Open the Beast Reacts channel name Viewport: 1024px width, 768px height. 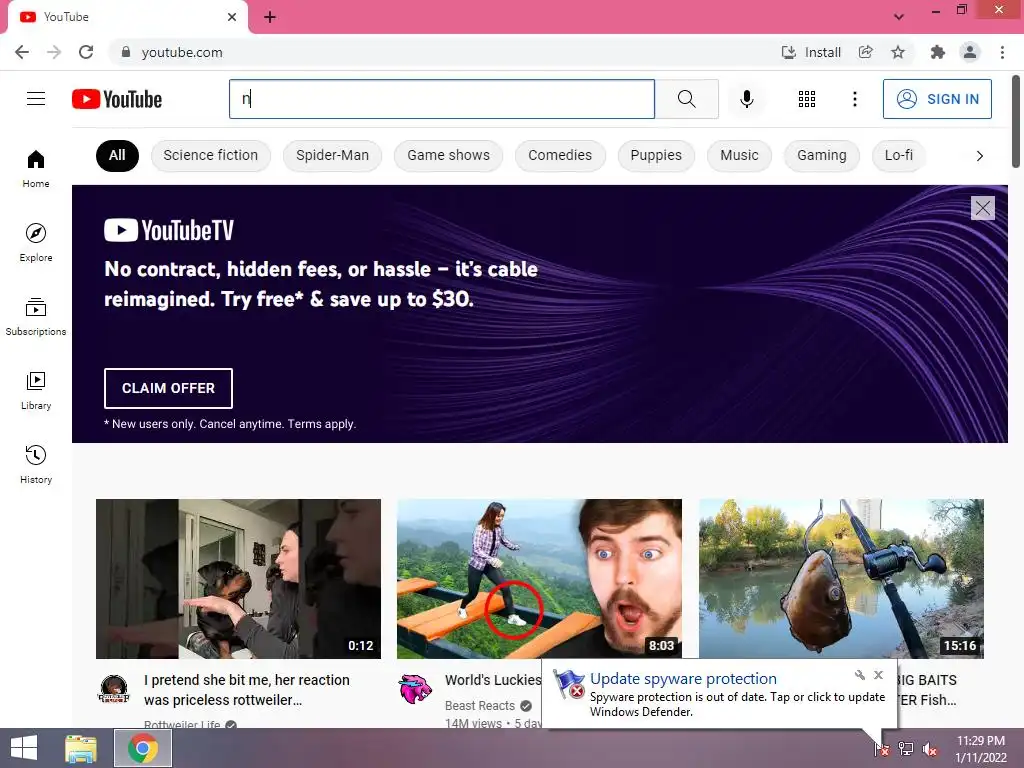[x=480, y=705]
